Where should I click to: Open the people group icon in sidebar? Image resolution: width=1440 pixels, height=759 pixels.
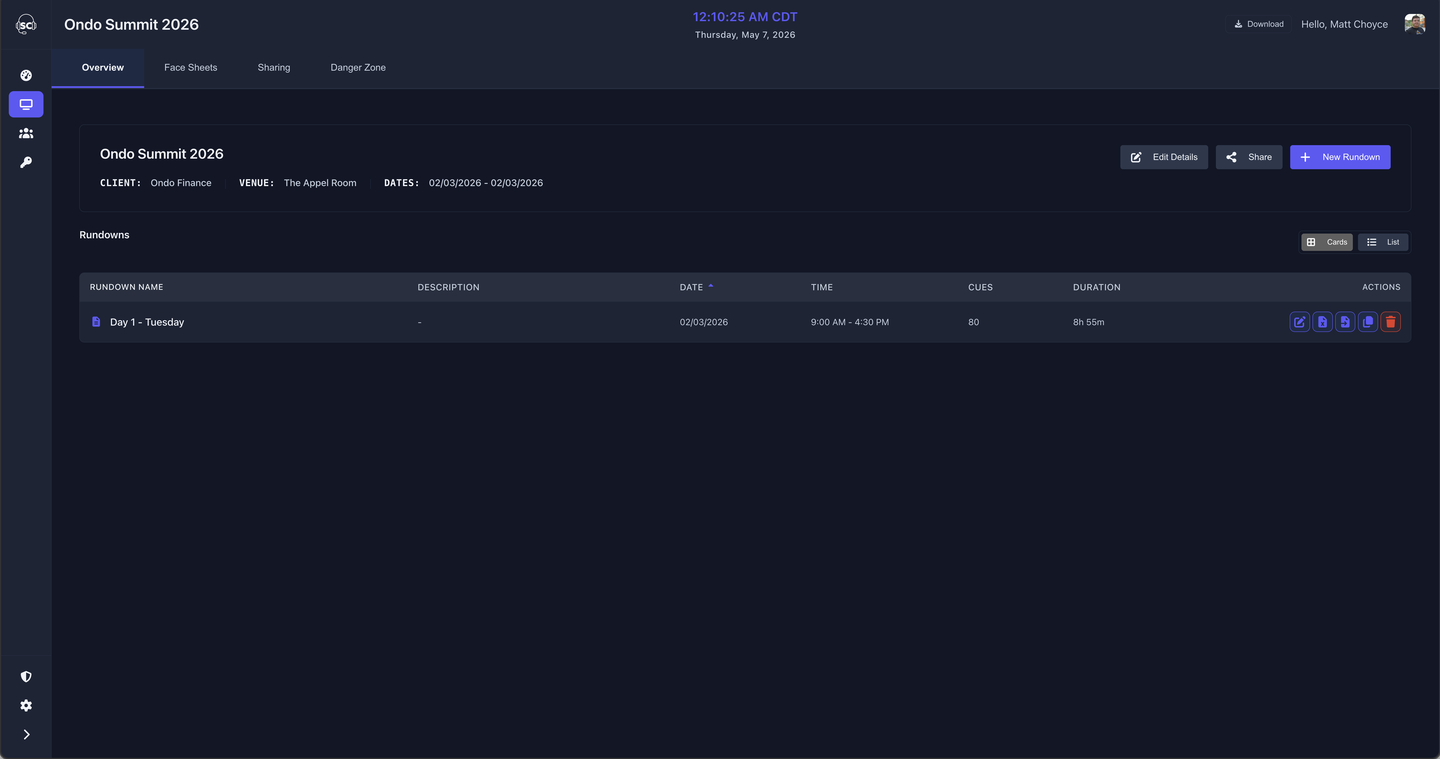(26, 133)
